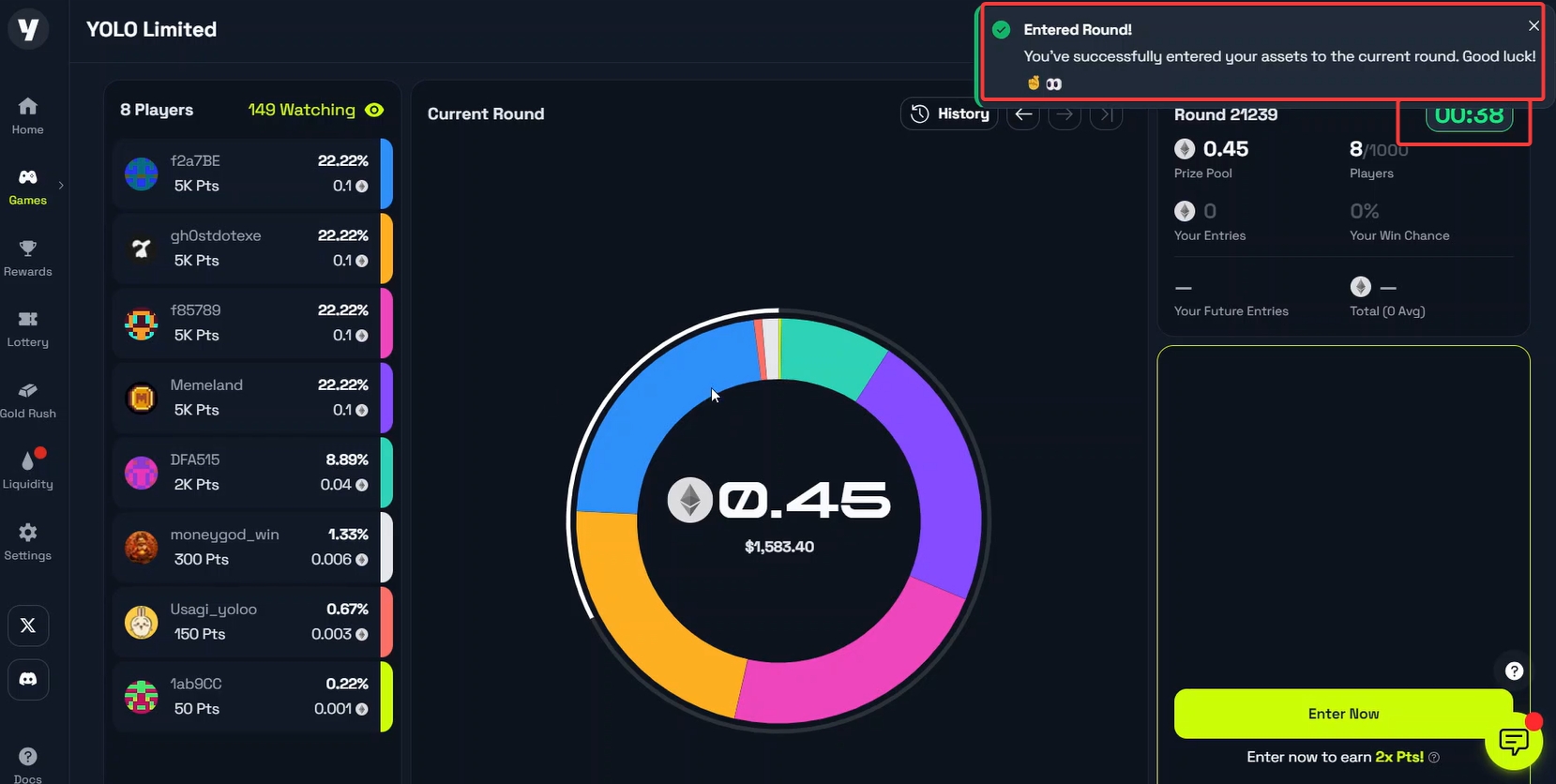
Task: Dismiss the Entered Round notification
Action: [x=1533, y=26]
